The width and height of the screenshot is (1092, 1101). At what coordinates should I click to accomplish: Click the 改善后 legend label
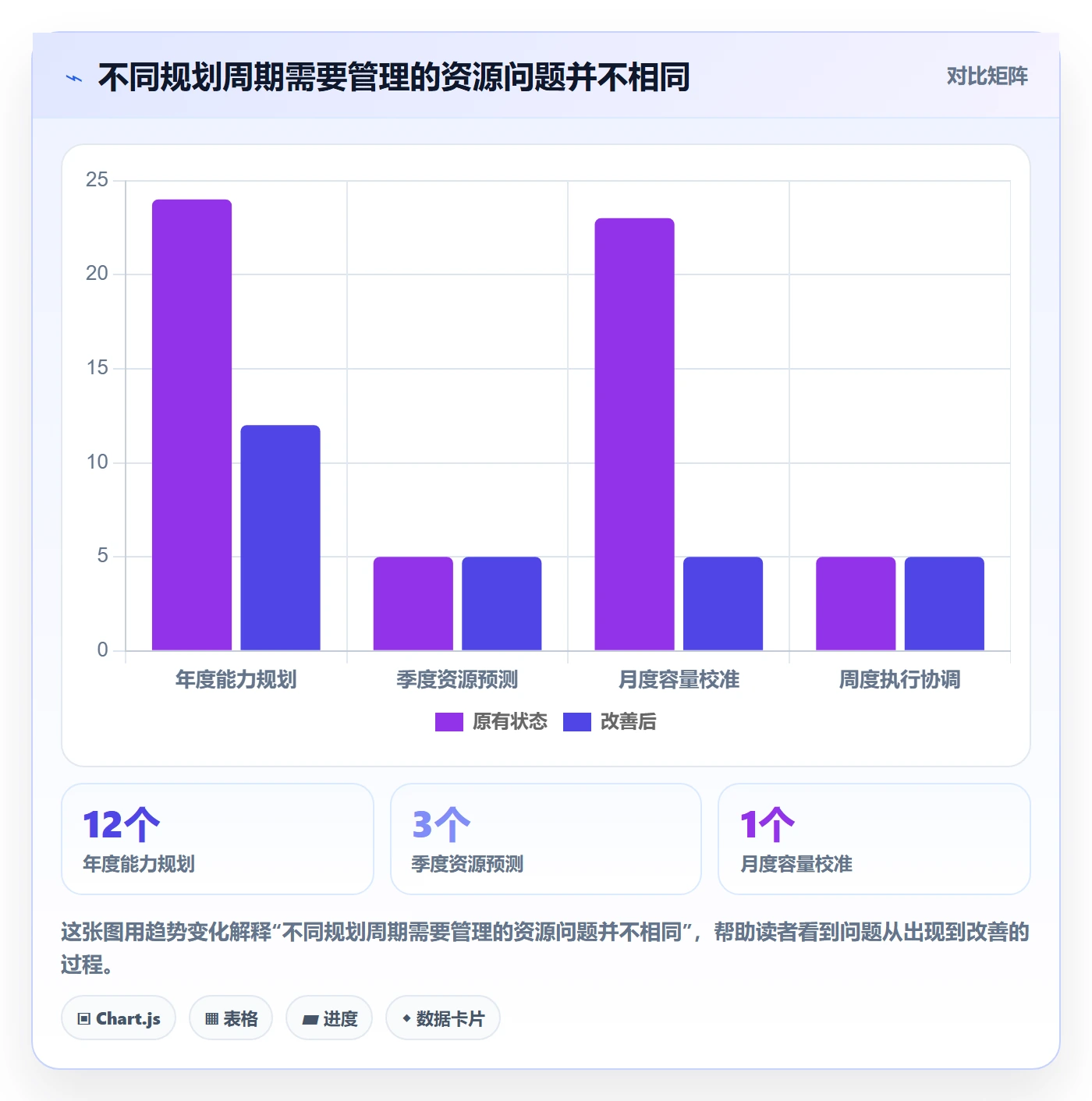pyautogui.click(x=628, y=722)
